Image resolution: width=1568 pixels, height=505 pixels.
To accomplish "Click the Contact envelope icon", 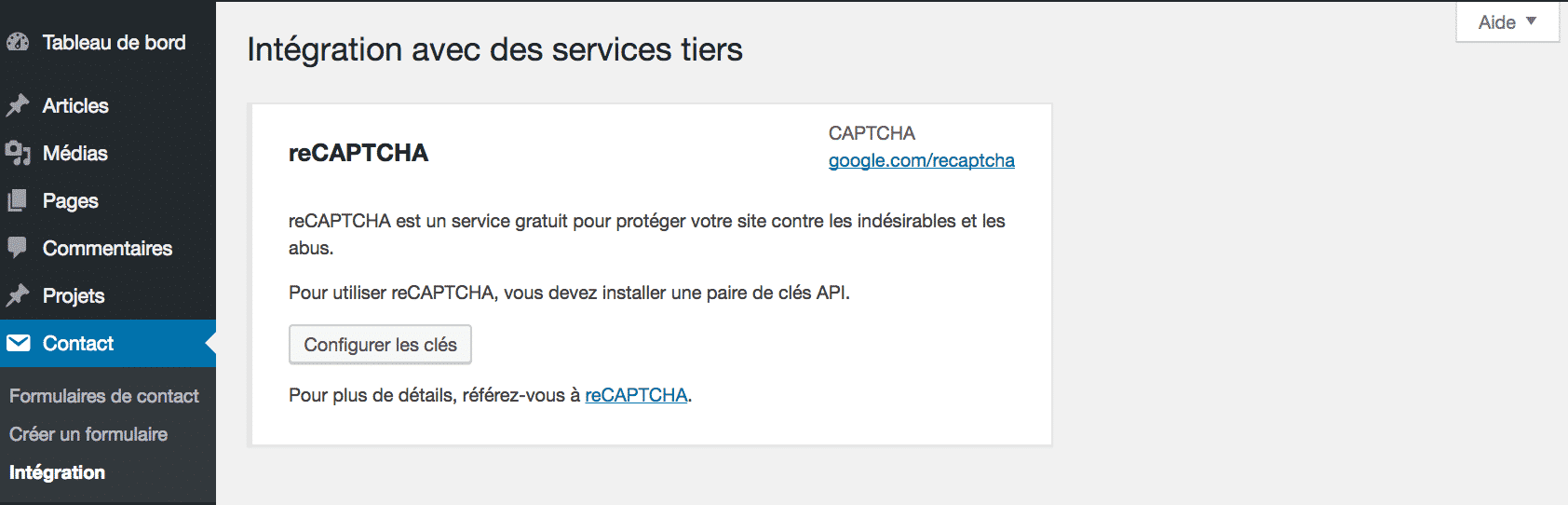I will click(x=18, y=343).
